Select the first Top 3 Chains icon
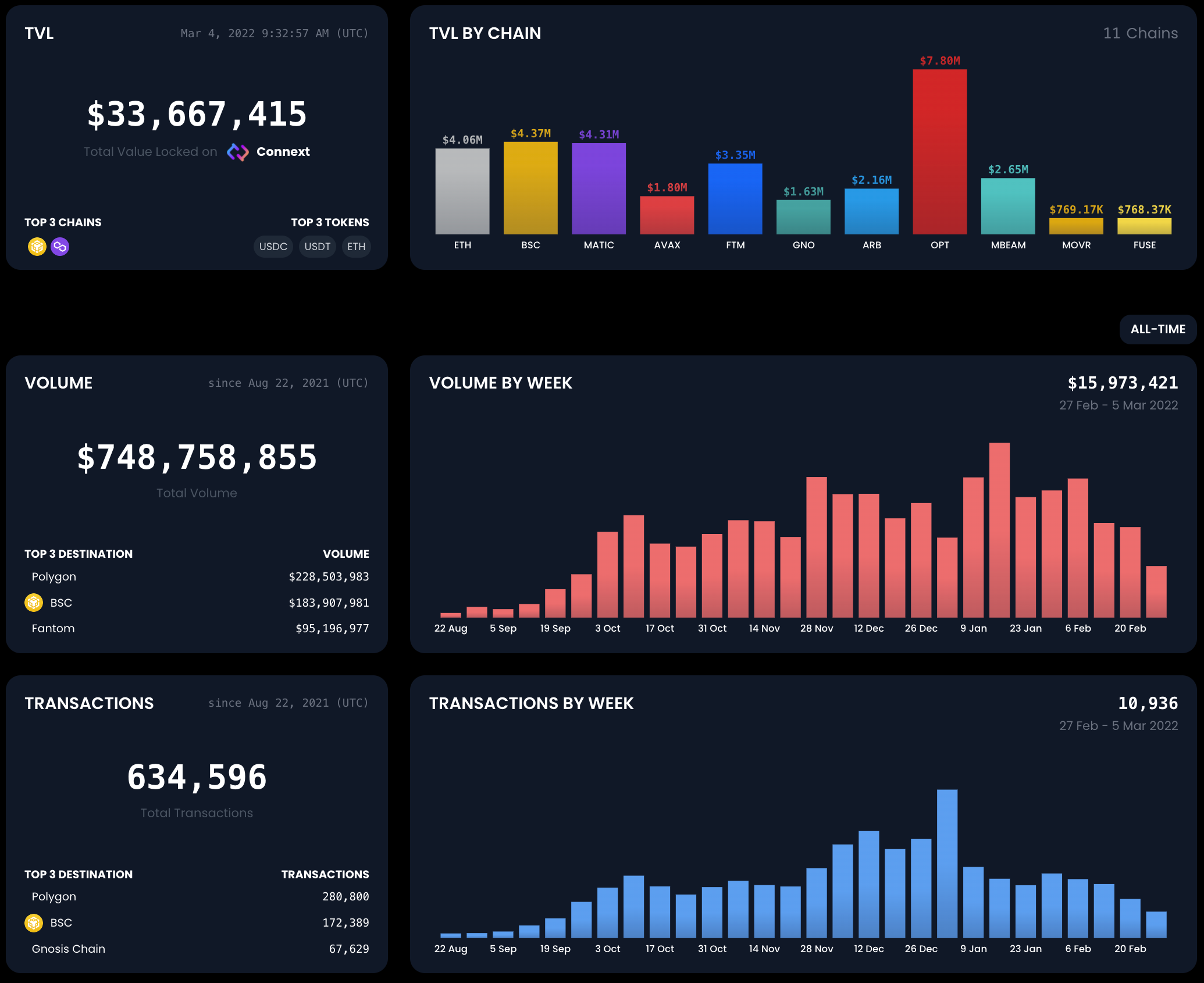 coord(37,247)
